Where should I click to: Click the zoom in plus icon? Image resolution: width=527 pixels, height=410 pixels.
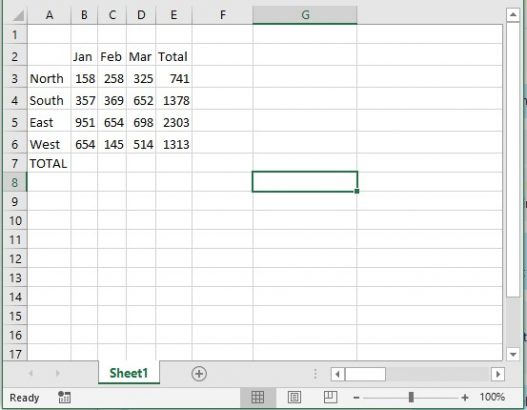pyautogui.click(x=465, y=398)
